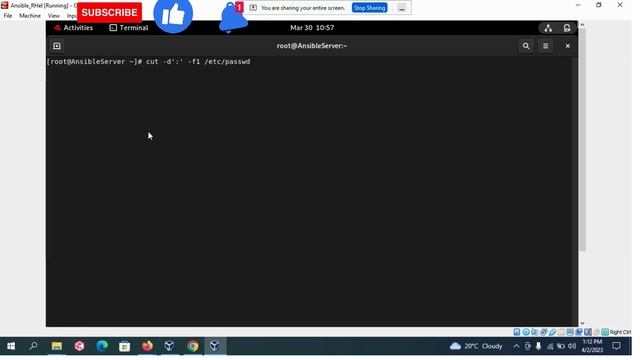
Task: Open Microsoft Edge from taskbar
Action: pyautogui.click(x=102, y=346)
